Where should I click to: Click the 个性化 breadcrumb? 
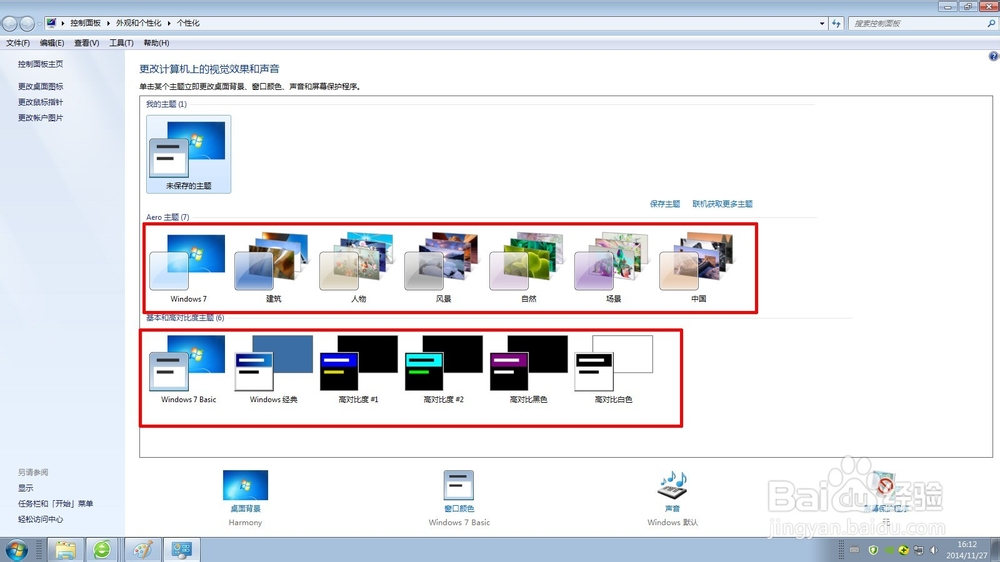pos(188,23)
